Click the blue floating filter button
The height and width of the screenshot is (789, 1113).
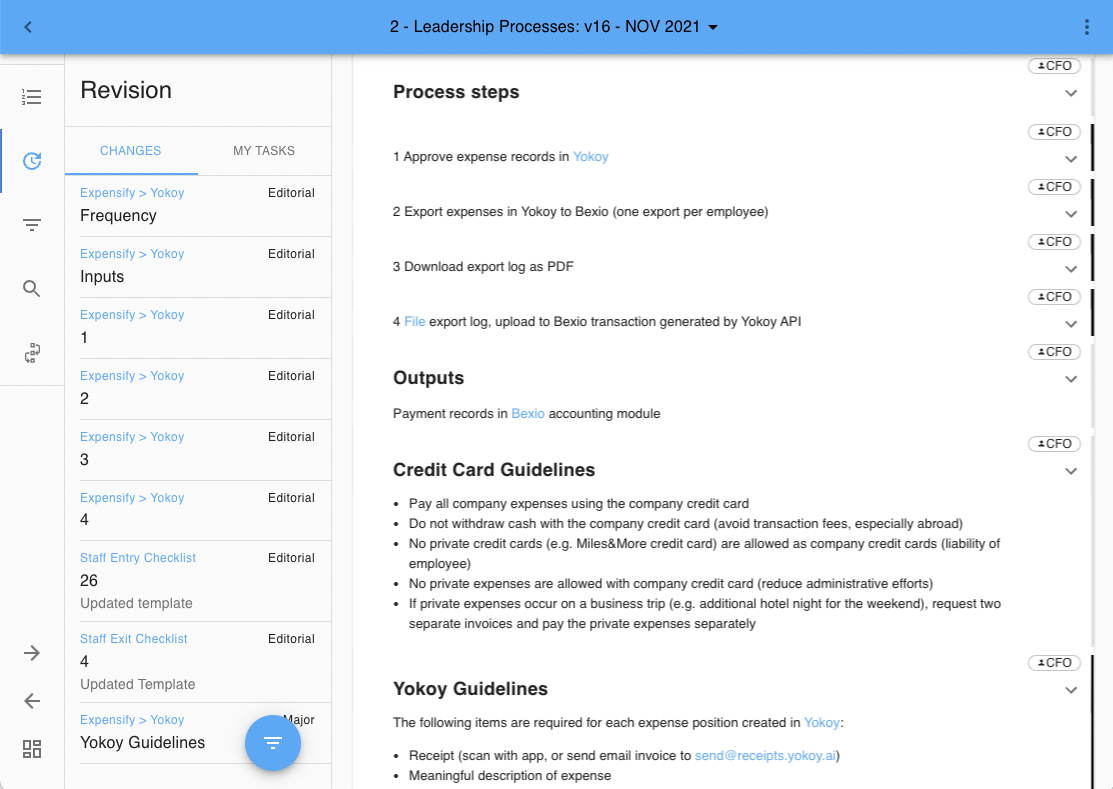point(273,743)
